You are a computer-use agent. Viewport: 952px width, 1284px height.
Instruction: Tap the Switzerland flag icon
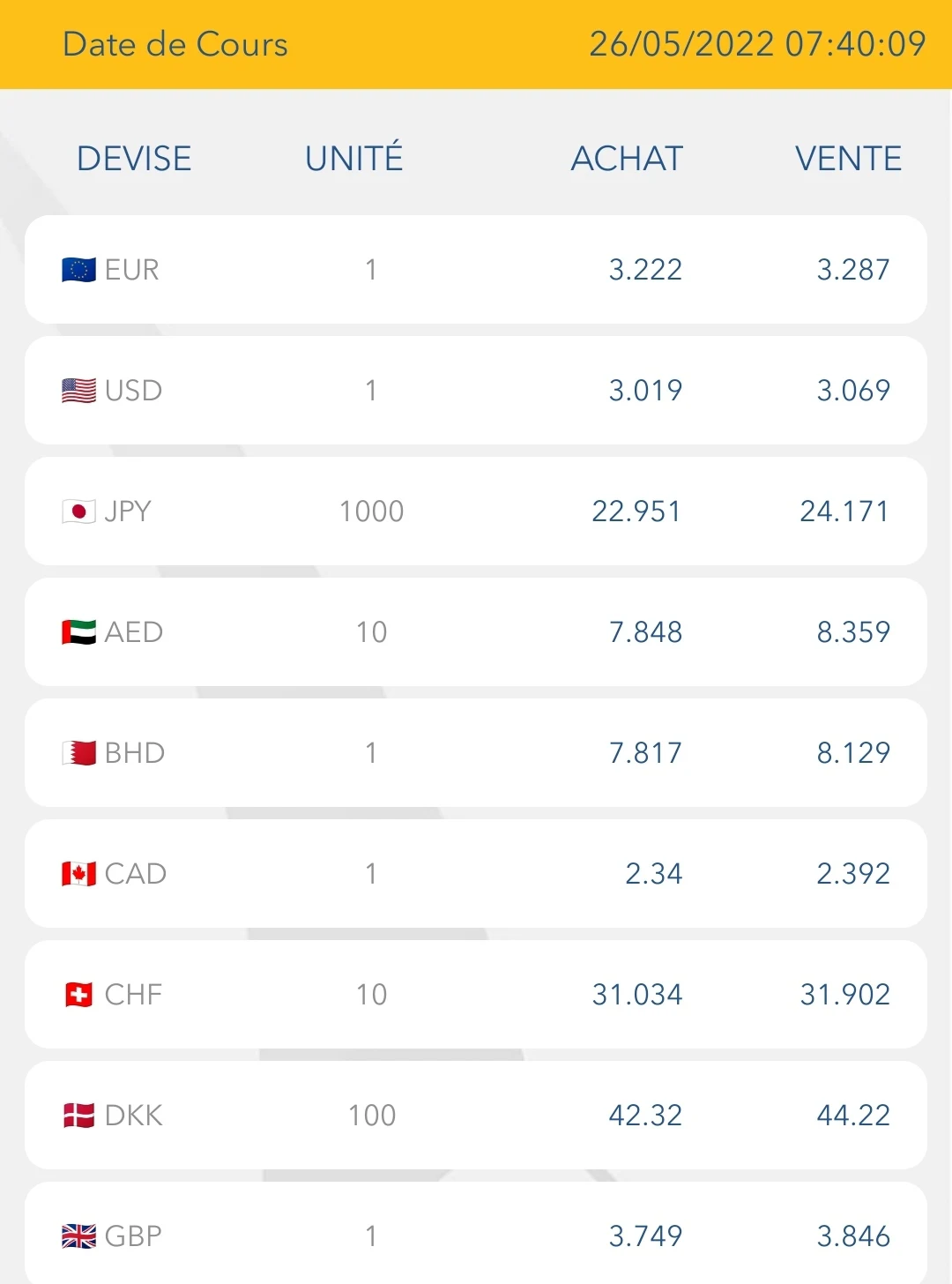78,995
